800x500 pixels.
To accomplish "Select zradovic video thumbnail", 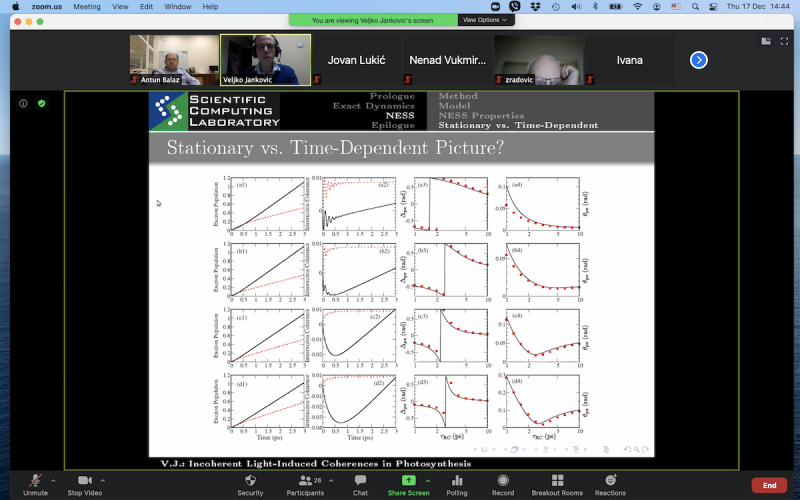I will click(x=538, y=60).
